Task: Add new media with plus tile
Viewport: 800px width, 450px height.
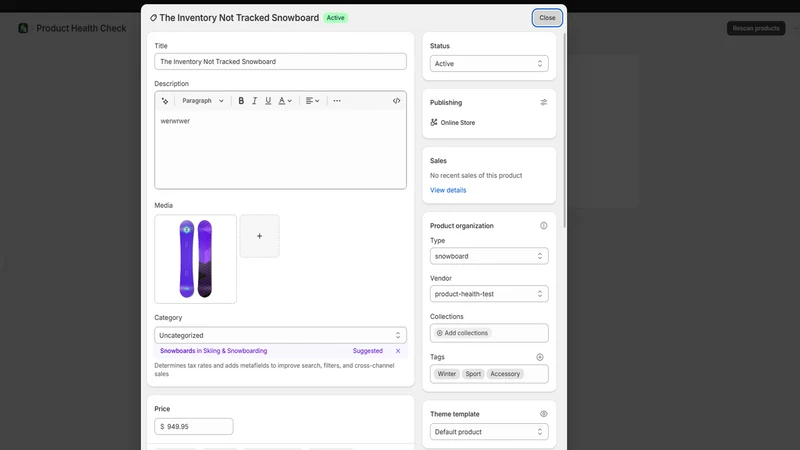Action: 259,236
